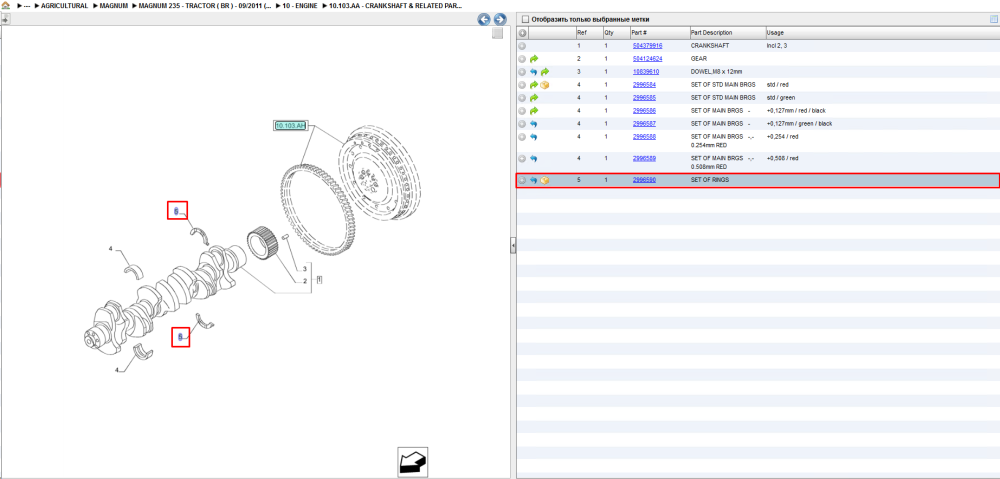
Task: Select the SET OF RINGS description
Action: (x=710, y=181)
